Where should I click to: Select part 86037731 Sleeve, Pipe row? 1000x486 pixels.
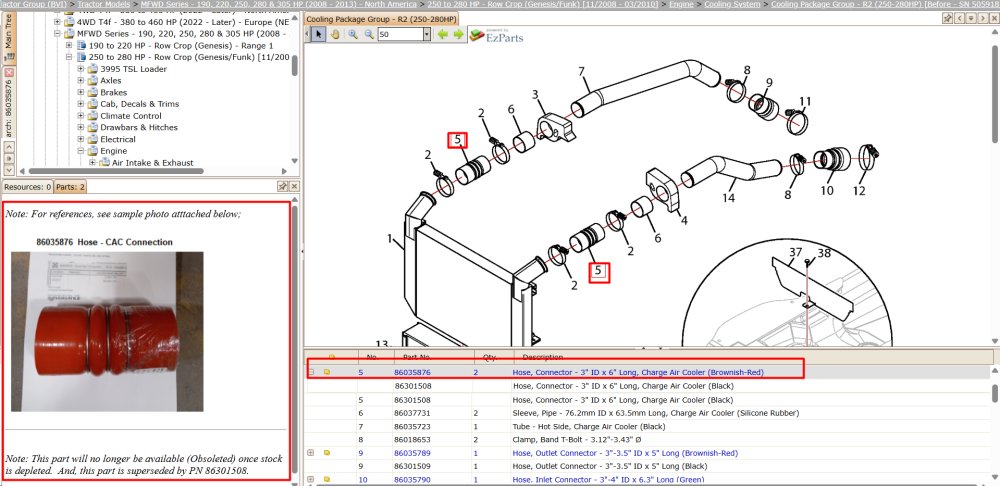click(648, 413)
